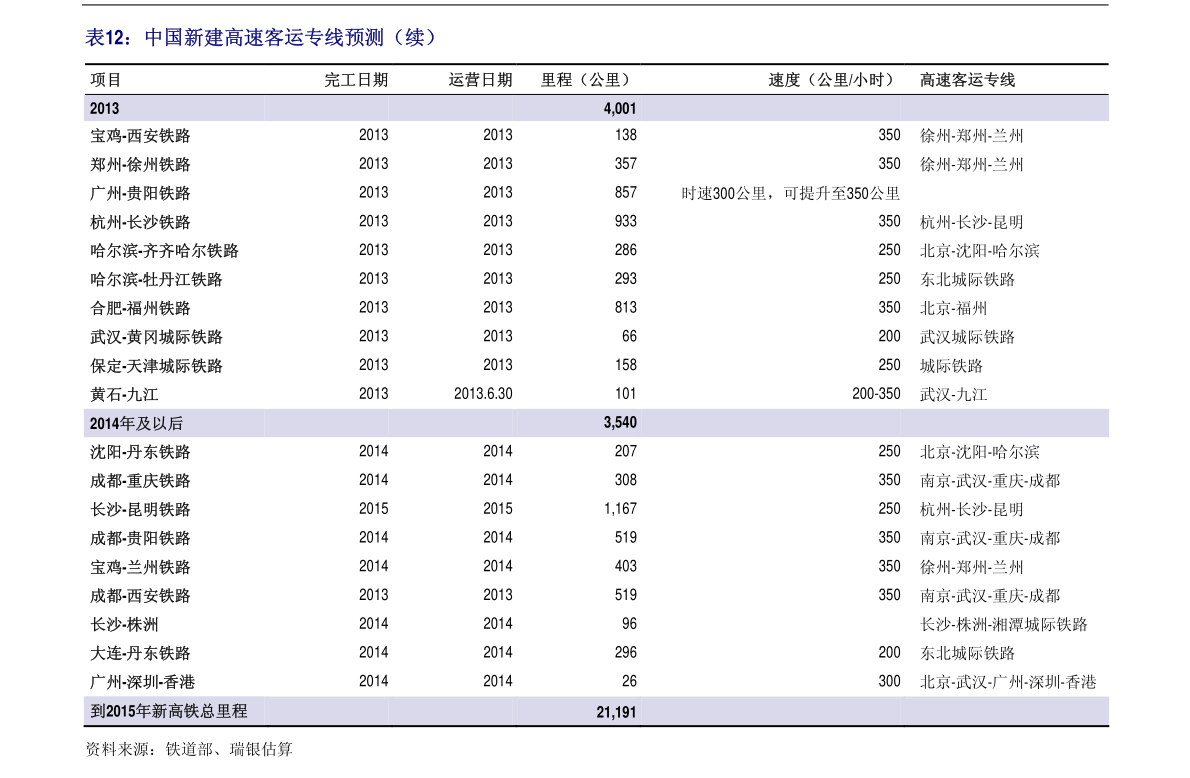Click the 高速客运专线 column header
Screen dimensions: 1190x778
click(960, 80)
